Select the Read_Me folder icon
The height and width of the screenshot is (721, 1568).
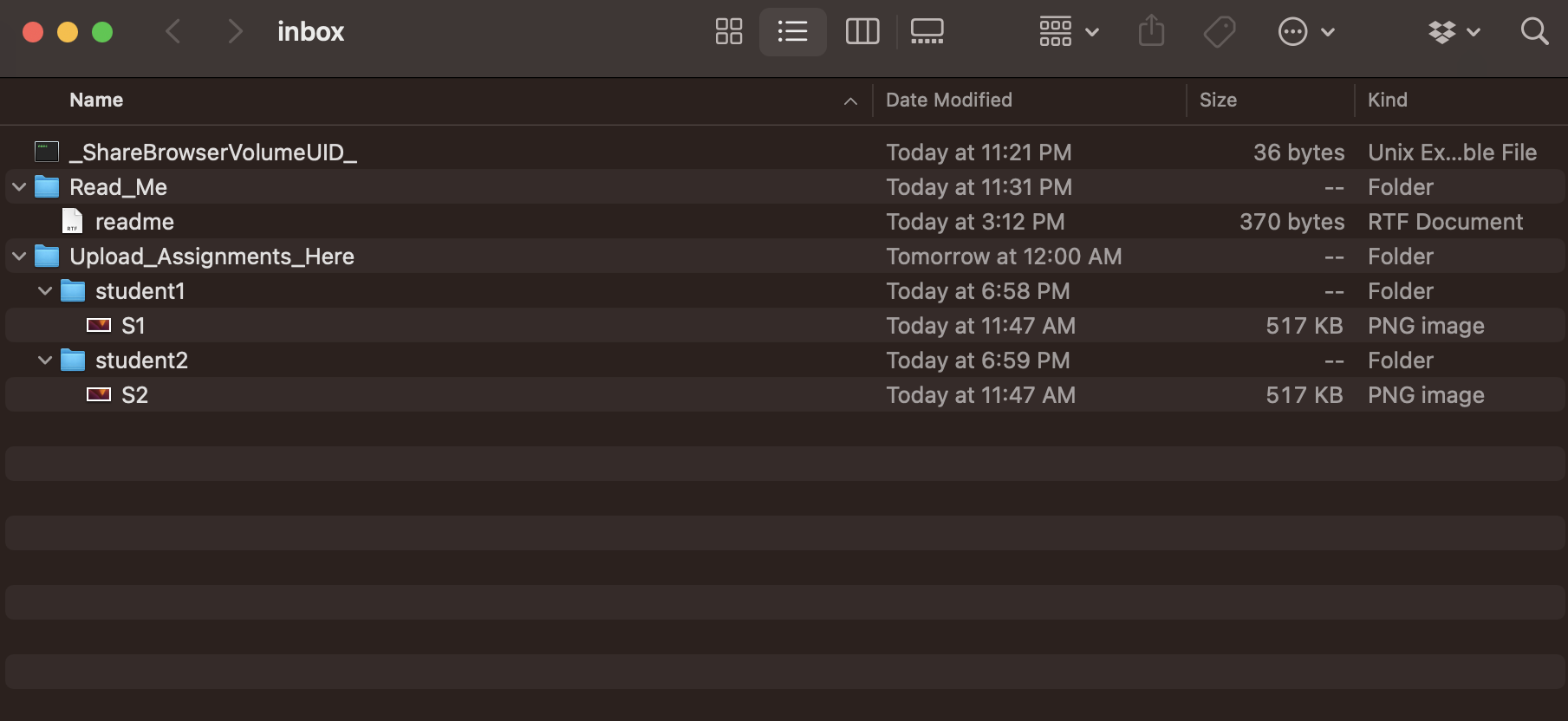[x=47, y=186]
